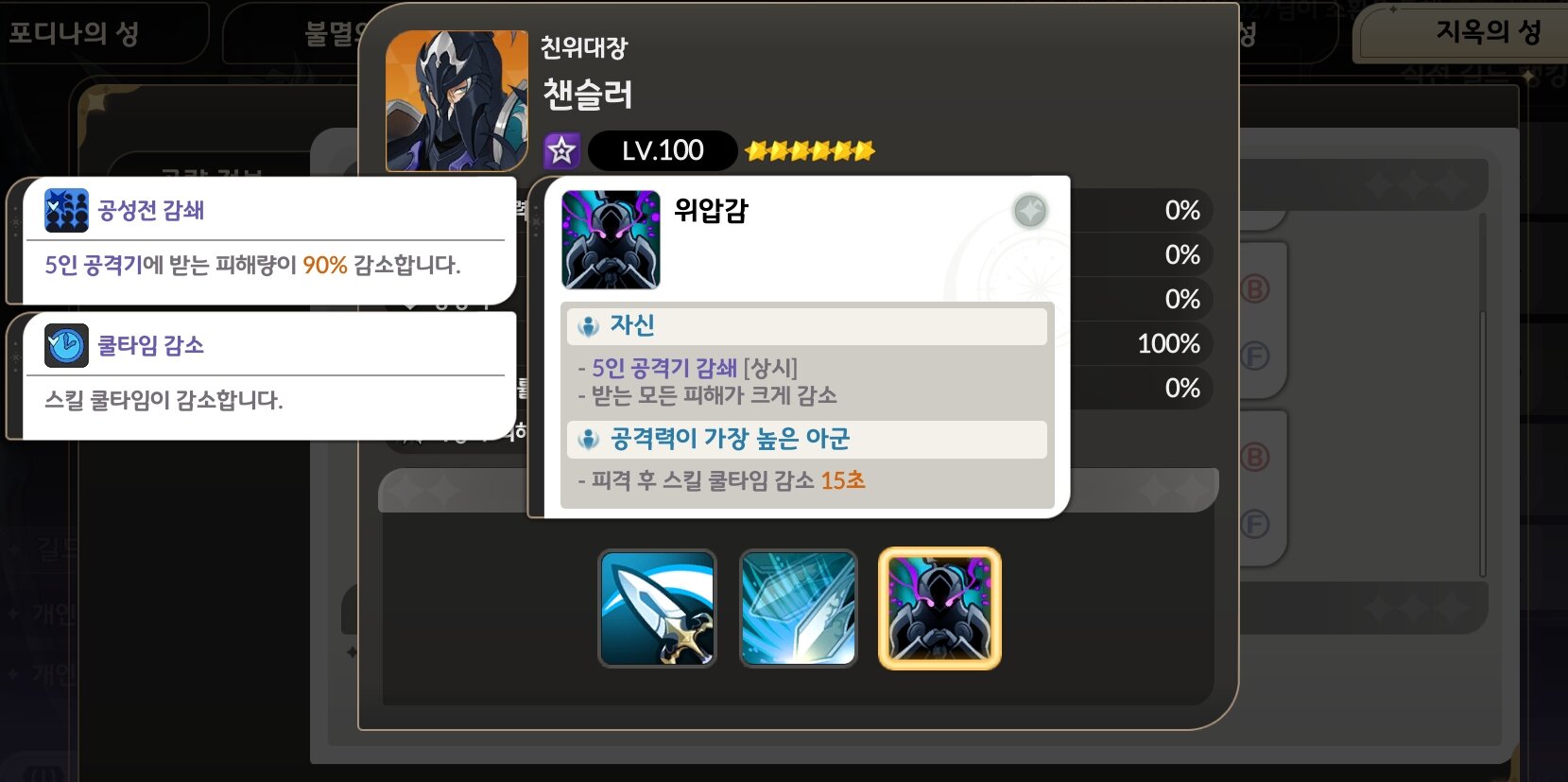This screenshot has height=782, width=1568.
Task: Toggle the round gem button beside 위압감
Action: tap(1030, 211)
